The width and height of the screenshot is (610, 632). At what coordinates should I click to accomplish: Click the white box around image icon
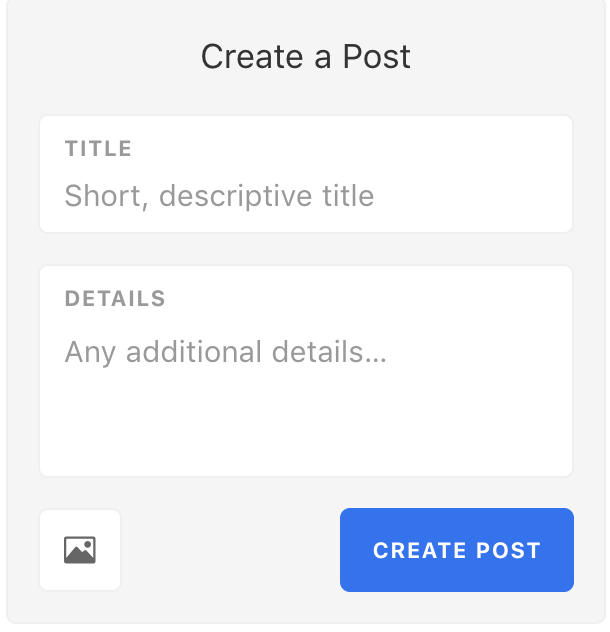click(80, 550)
